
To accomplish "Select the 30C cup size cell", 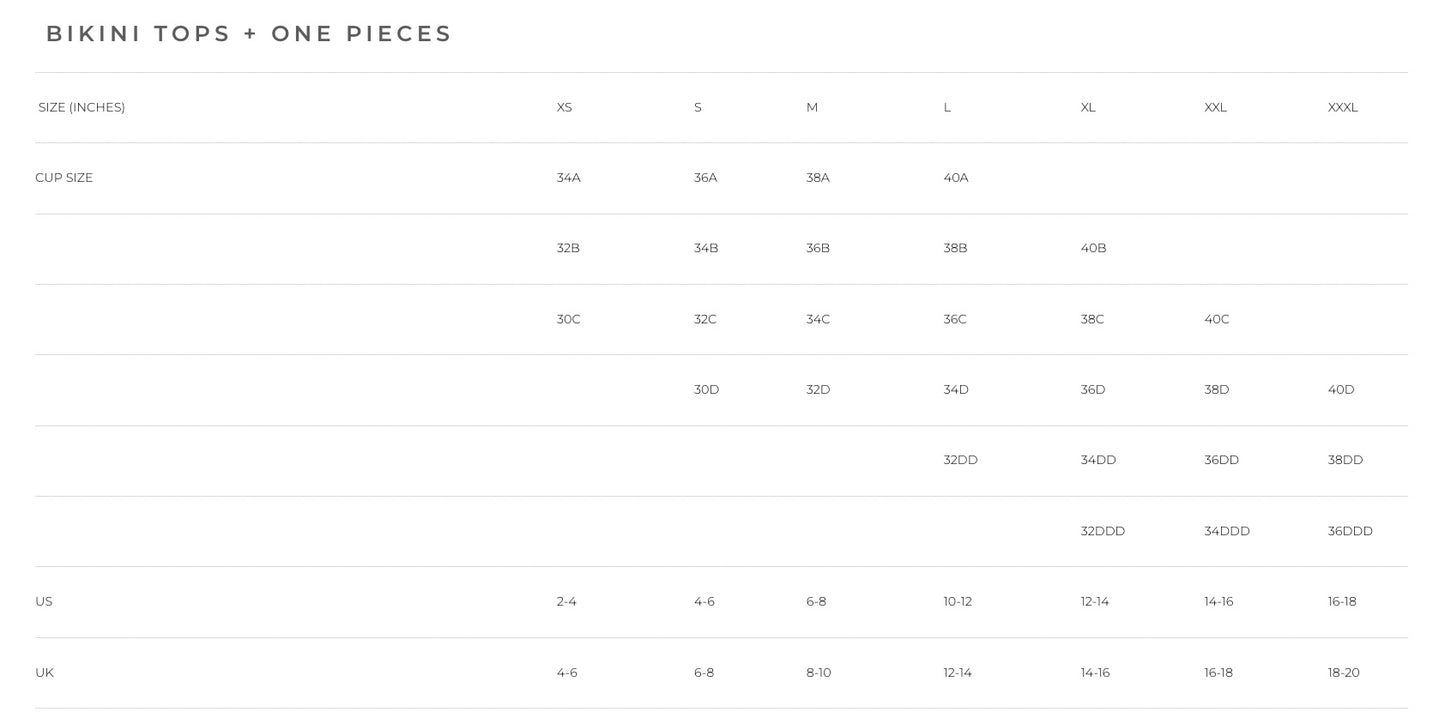I will pos(568,319).
